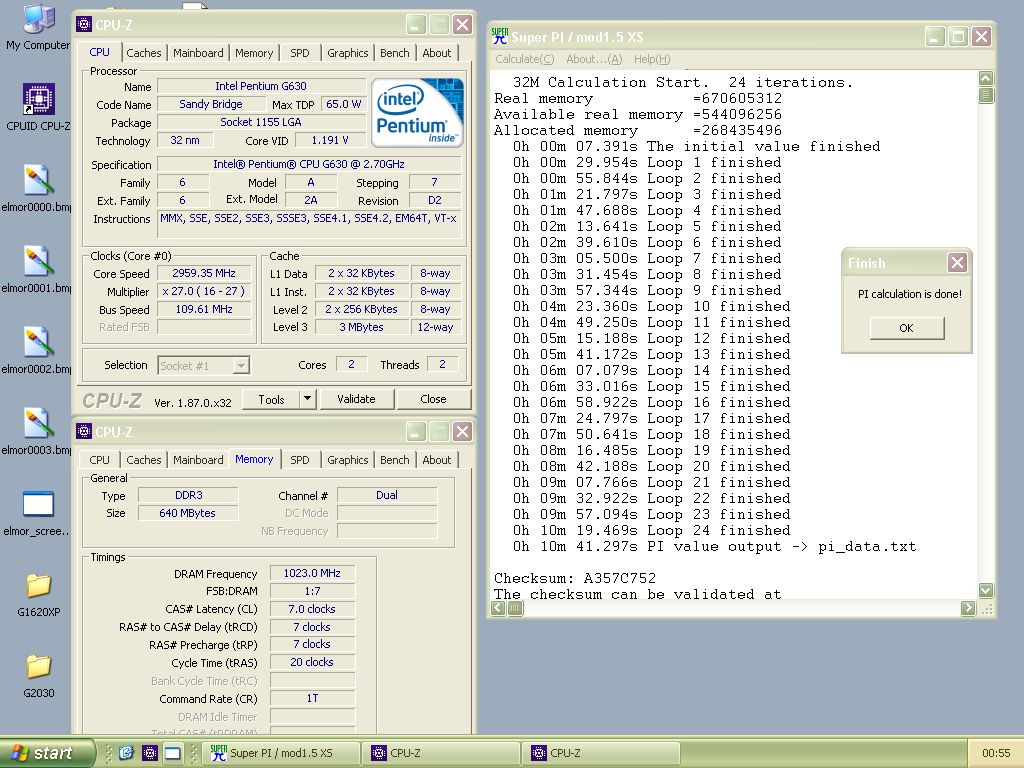Click Core Speed value 2959.35 MHz
The height and width of the screenshot is (768, 1024).
pos(204,273)
